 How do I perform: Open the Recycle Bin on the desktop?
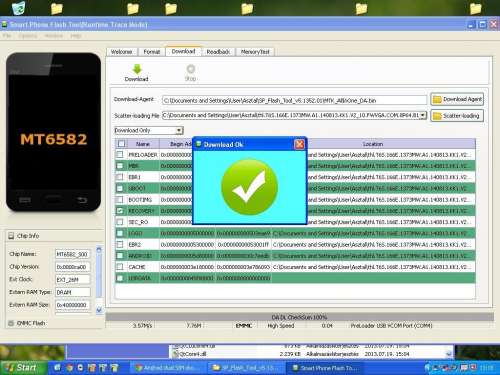coord(19,7)
